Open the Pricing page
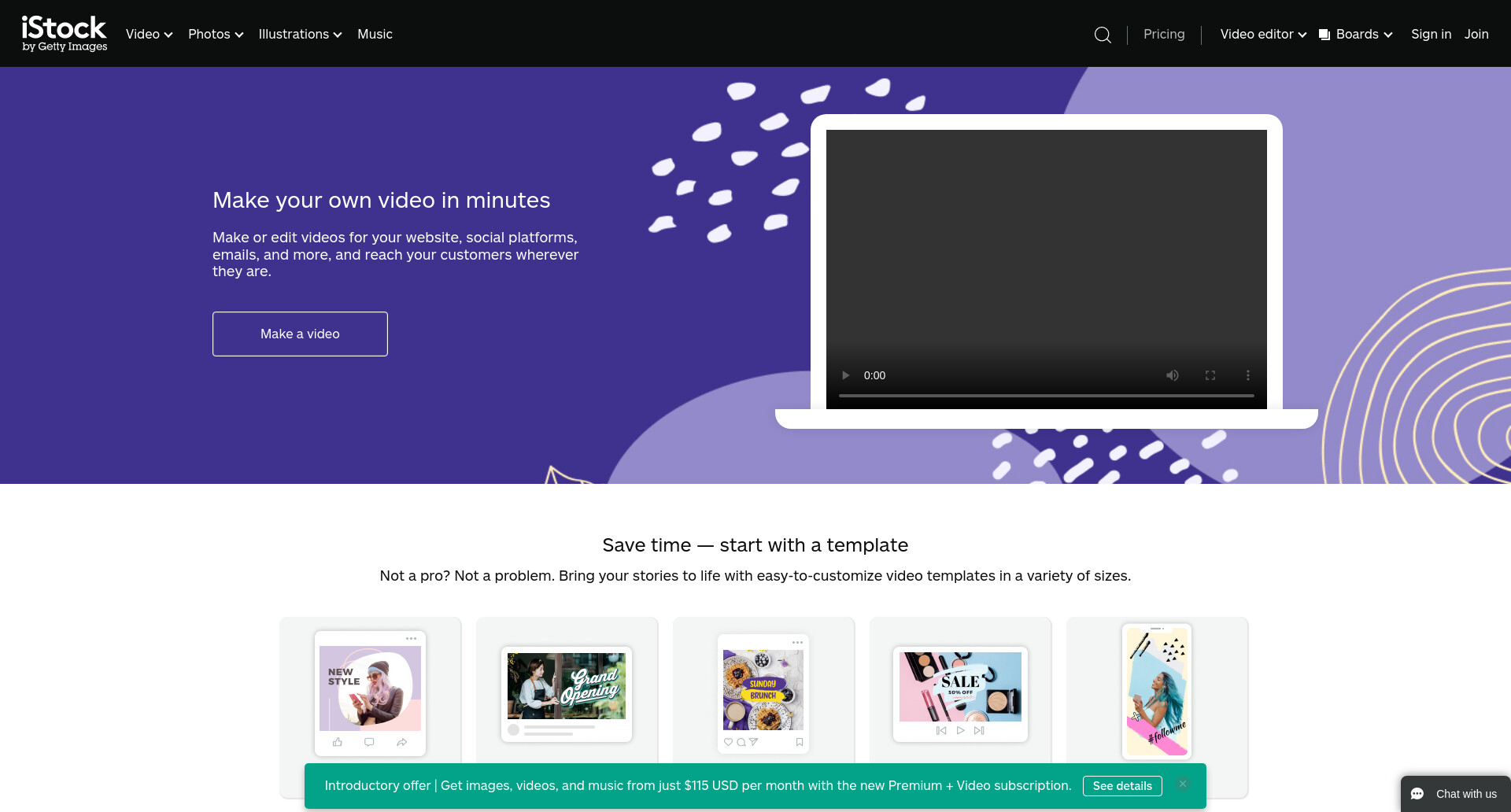The image size is (1511, 812). [x=1164, y=34]
